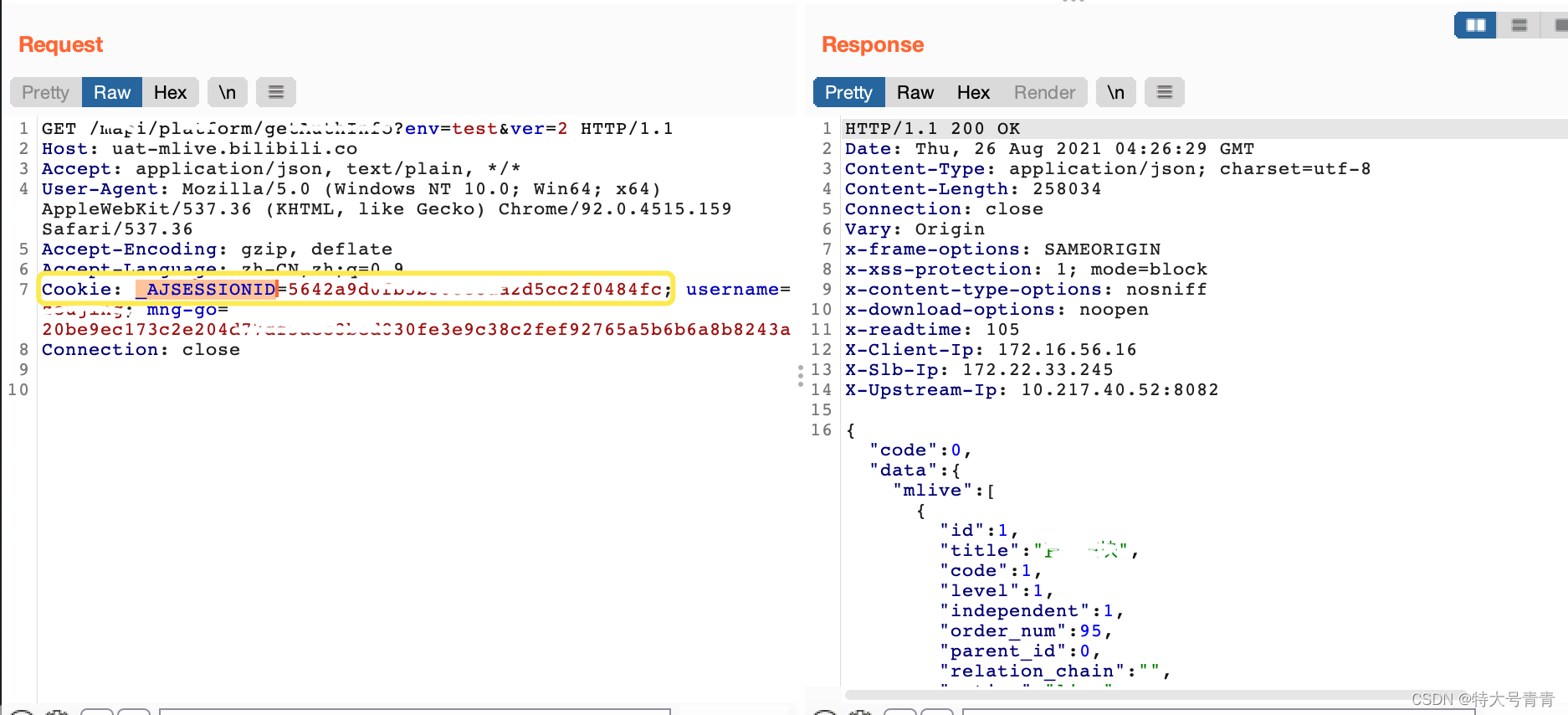Click the Content-Length: 258034 header
Image resolution: width=1568 pixels, height=715 pixels.
(973, 189)
